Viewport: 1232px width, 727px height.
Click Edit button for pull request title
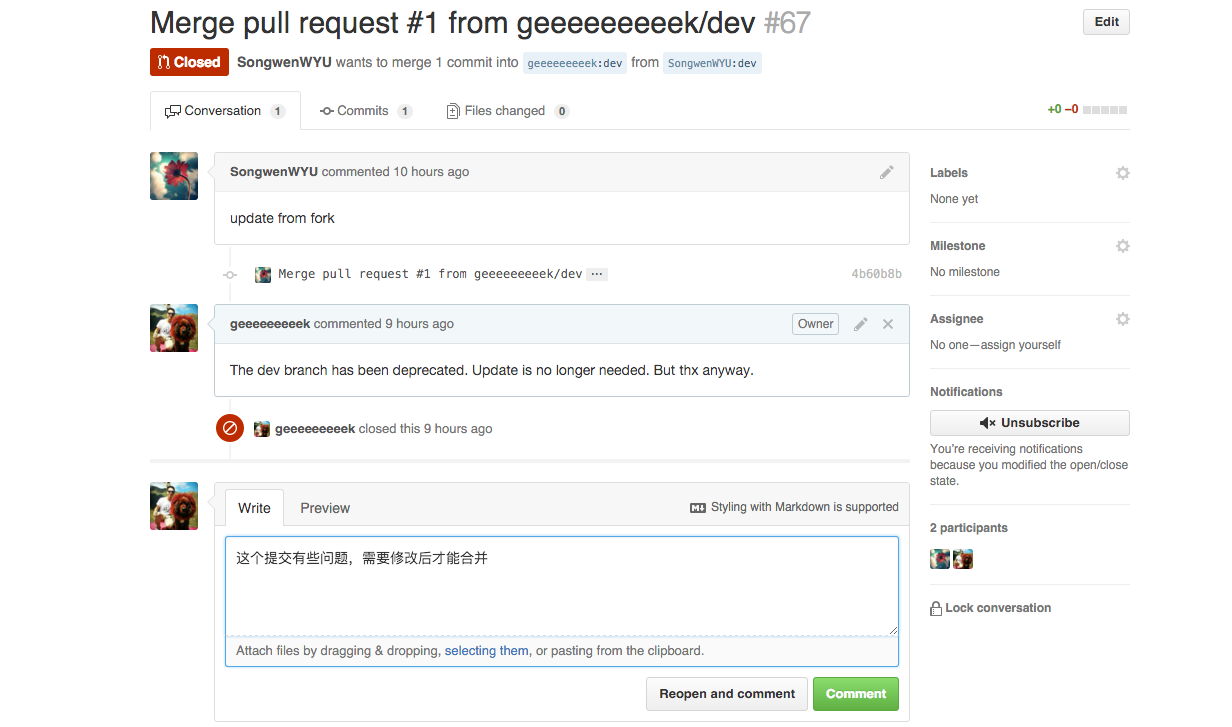click(1105, 22)
